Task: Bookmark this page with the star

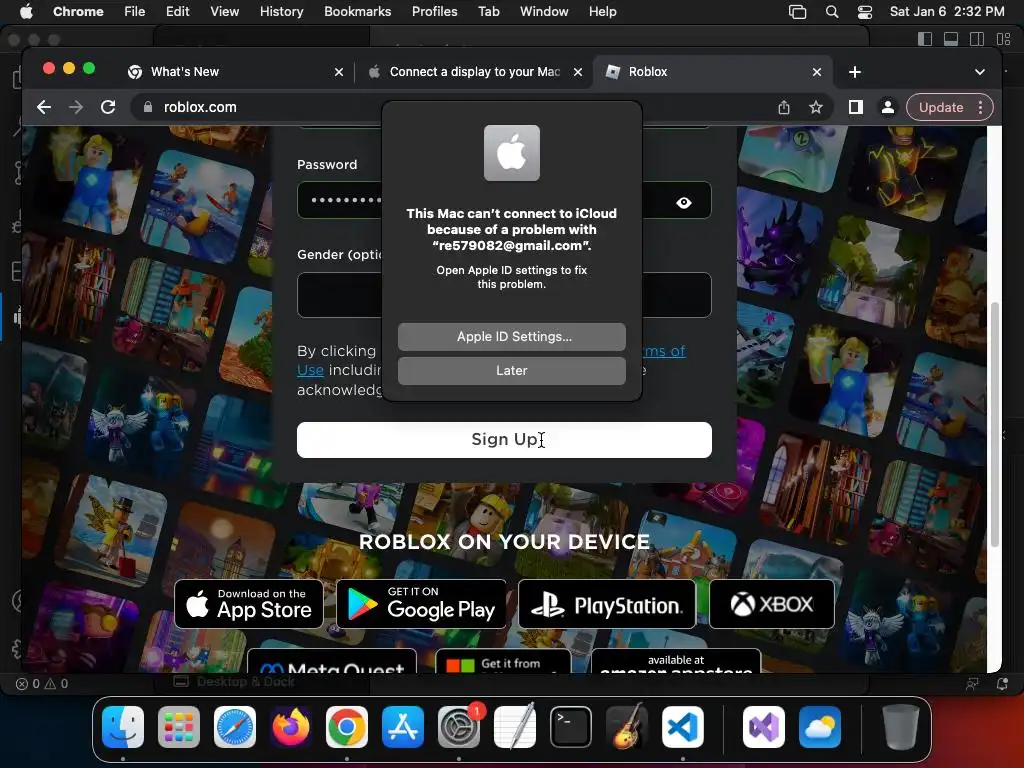Action: pyautogui.click(x=816, y=107)
